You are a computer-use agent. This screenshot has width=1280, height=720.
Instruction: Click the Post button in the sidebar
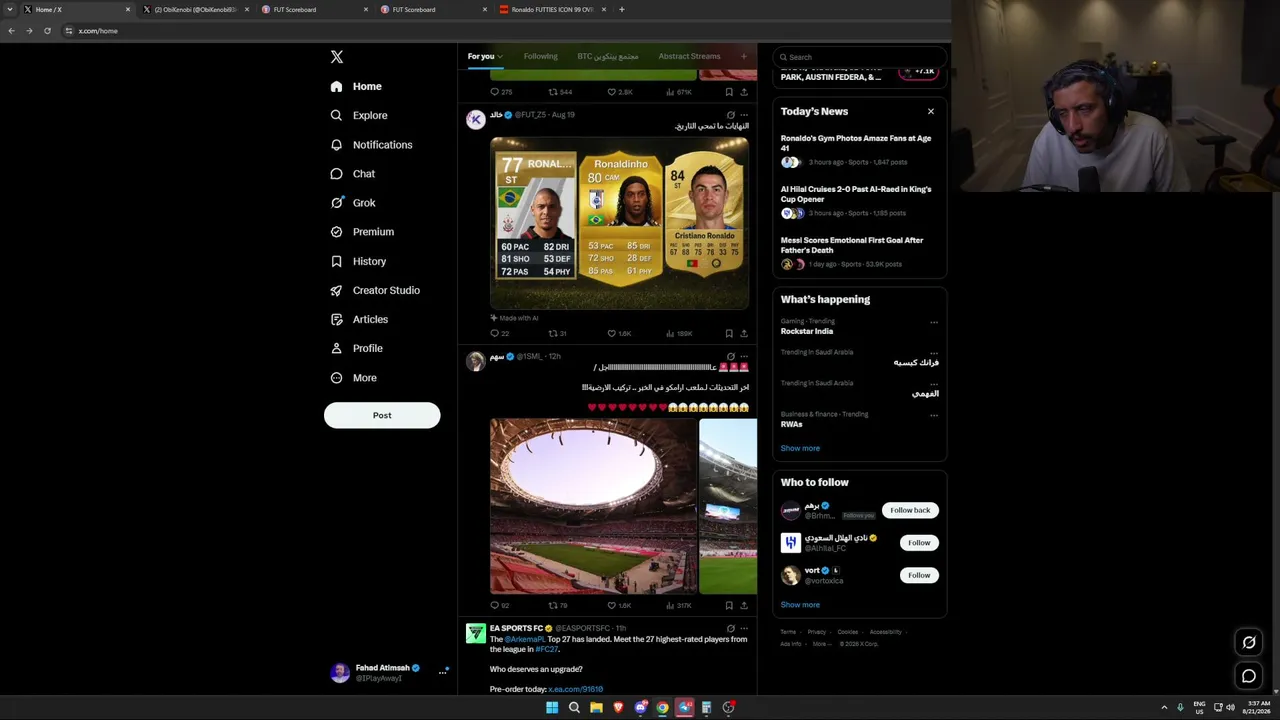[x=382, y=415]
